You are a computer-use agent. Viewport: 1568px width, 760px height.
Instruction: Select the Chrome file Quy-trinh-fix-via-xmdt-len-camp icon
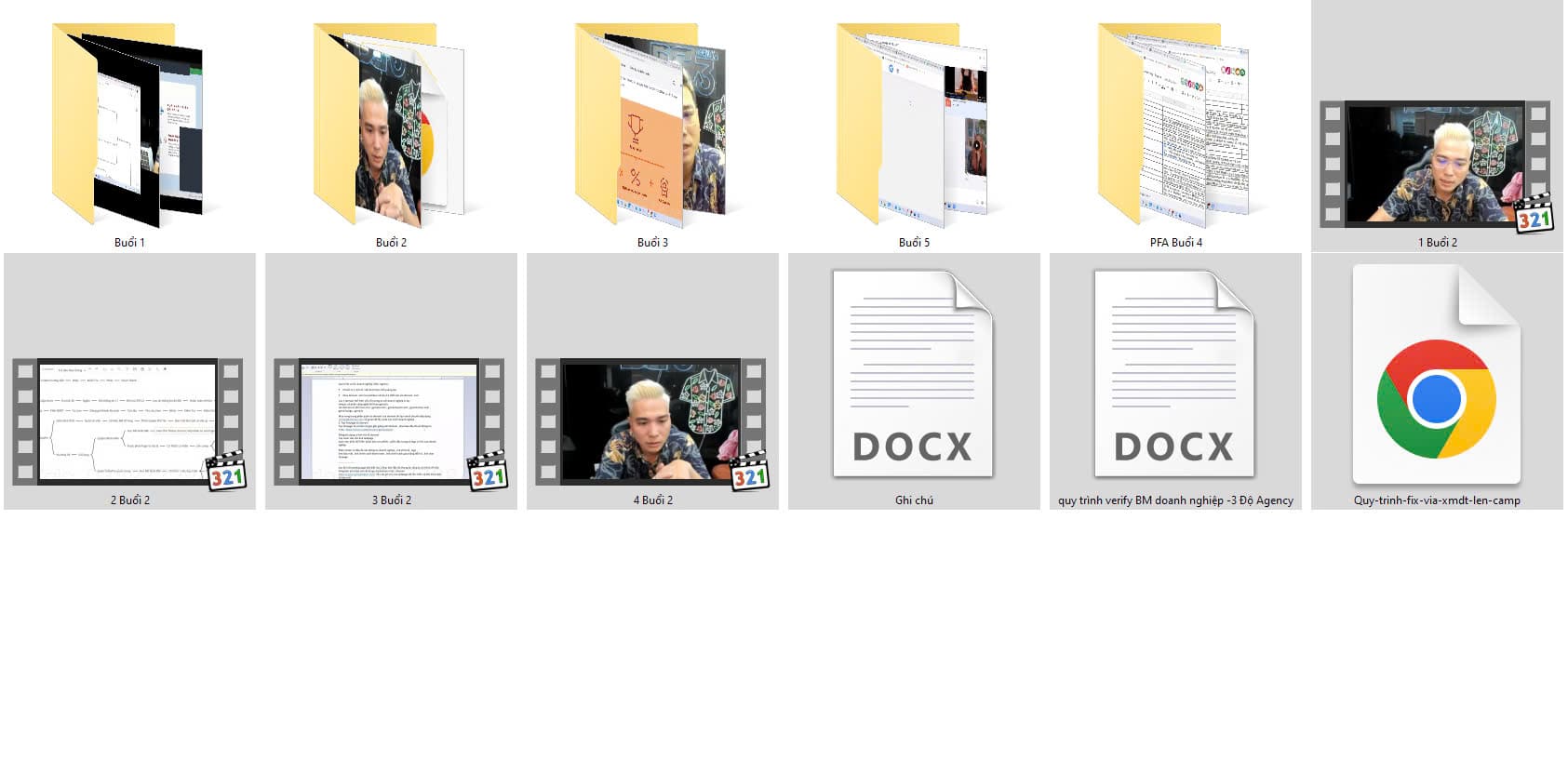[x=1437, y=374]
